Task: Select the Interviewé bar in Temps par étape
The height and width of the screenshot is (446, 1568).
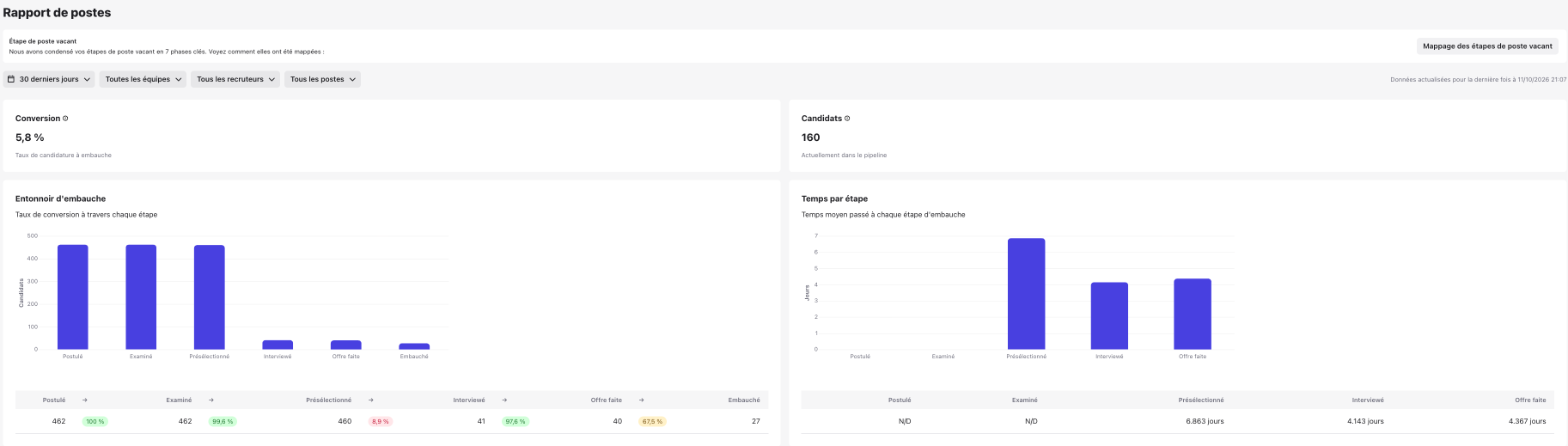Action: coord(1109,316)
